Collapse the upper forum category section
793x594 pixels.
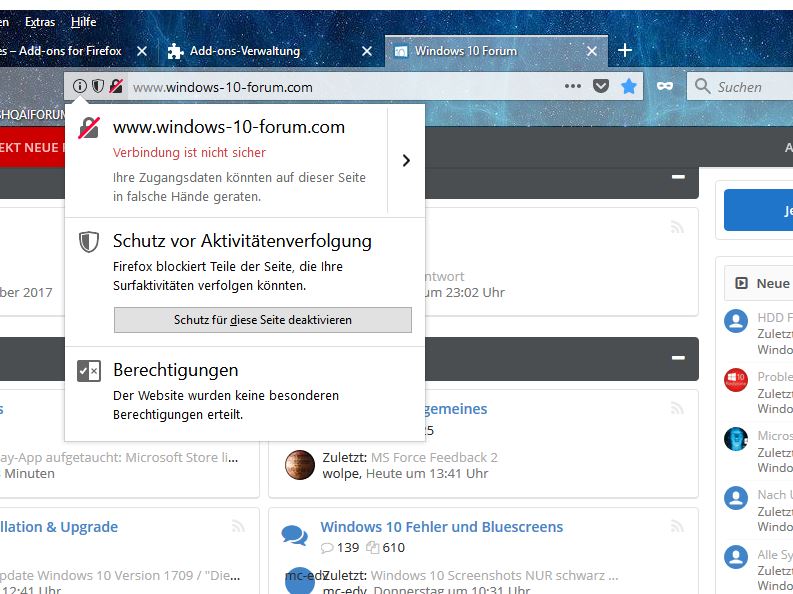(x=678, y=177)
